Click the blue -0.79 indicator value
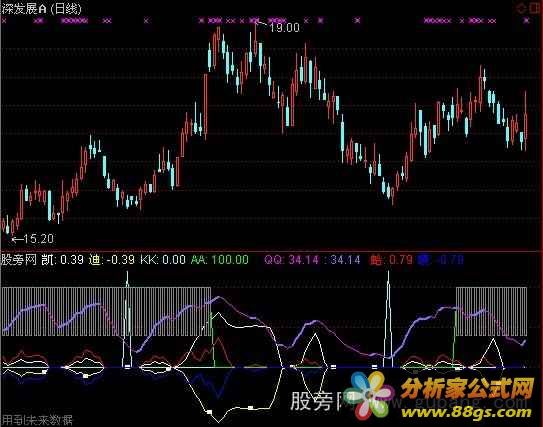Image resolution: width=543 pixels, height=427 pixels. click(441, 260)
